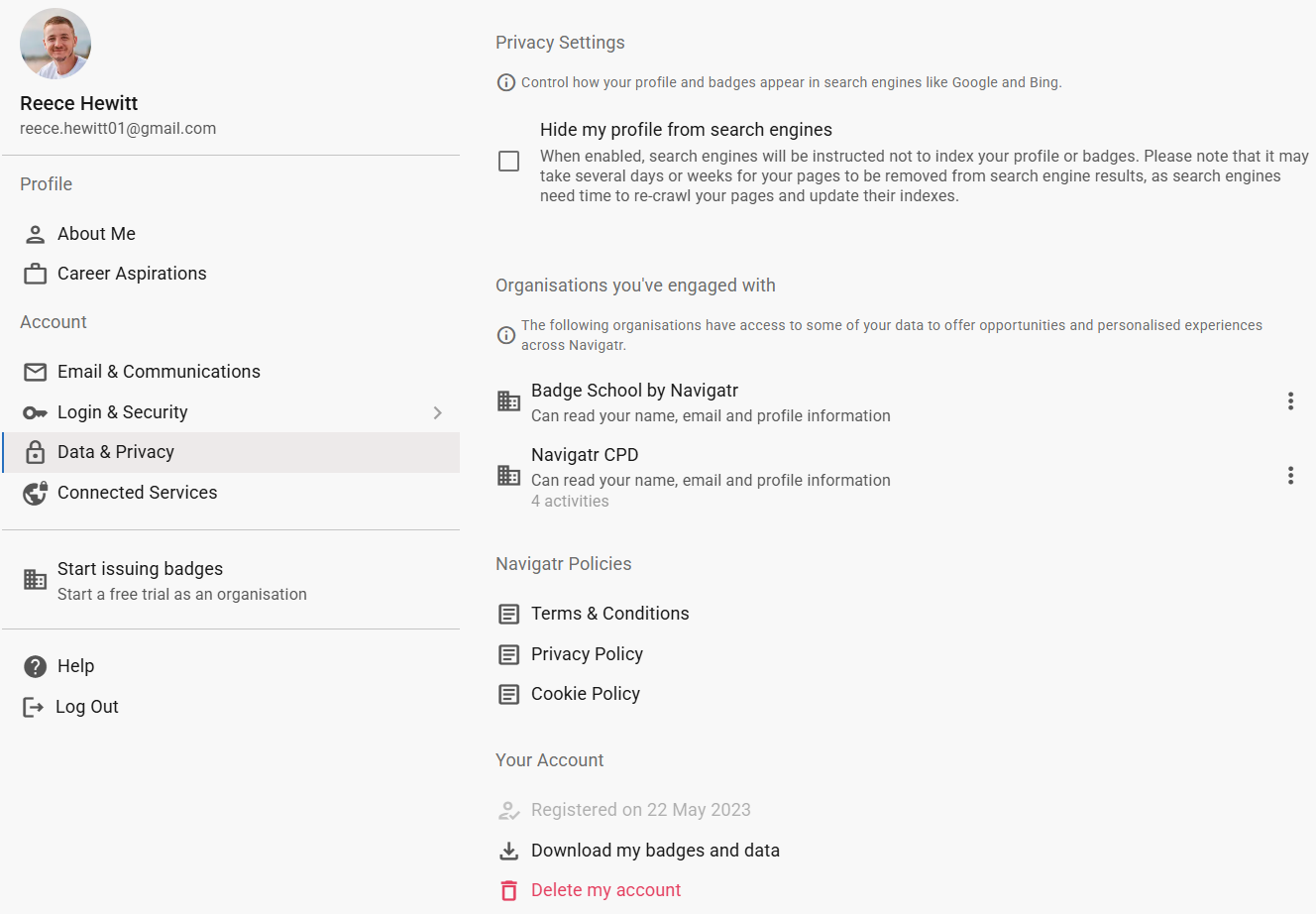Click the Help question mark icon
The image size is (1316, 914).
pyautogui.click(x=36, y=666)
